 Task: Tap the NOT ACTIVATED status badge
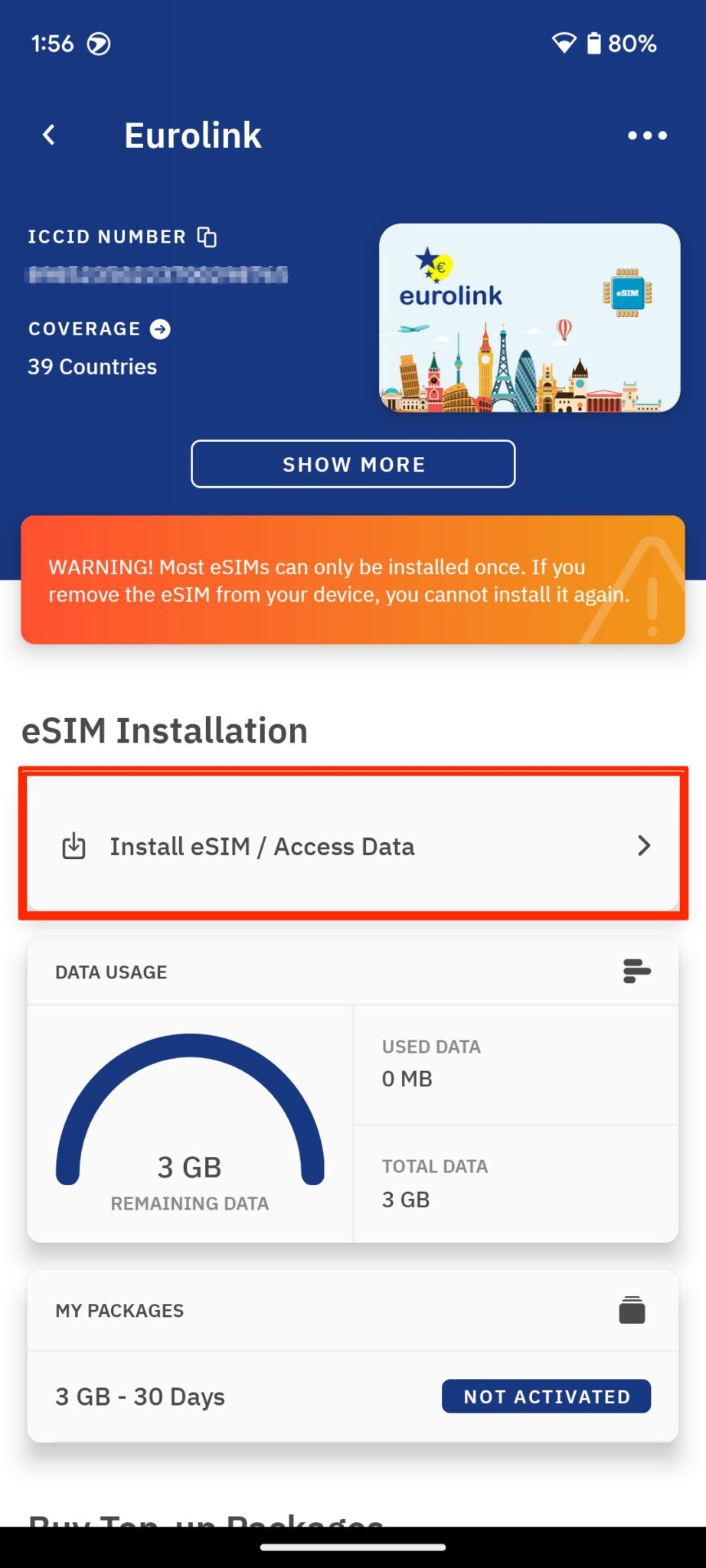(x=546, y=1396)
